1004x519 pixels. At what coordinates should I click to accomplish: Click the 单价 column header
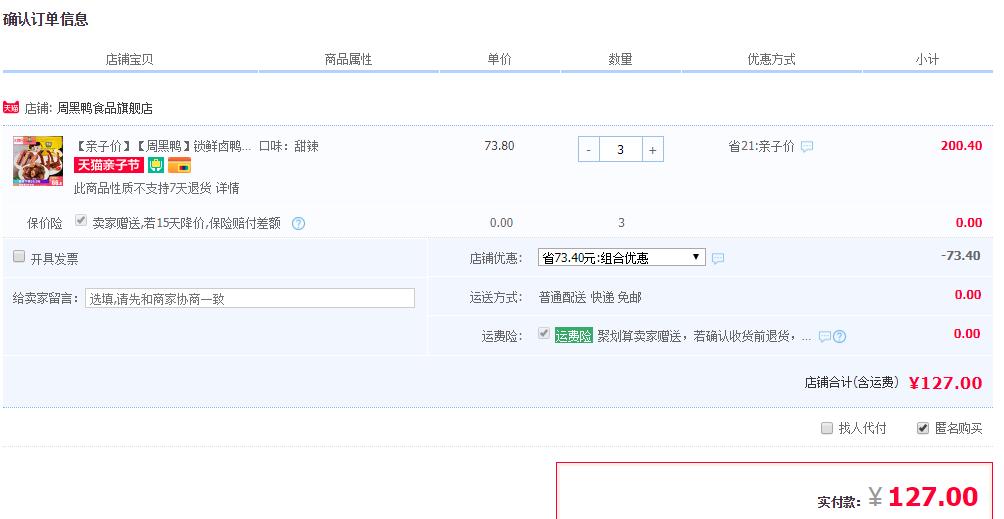[499, 60]
